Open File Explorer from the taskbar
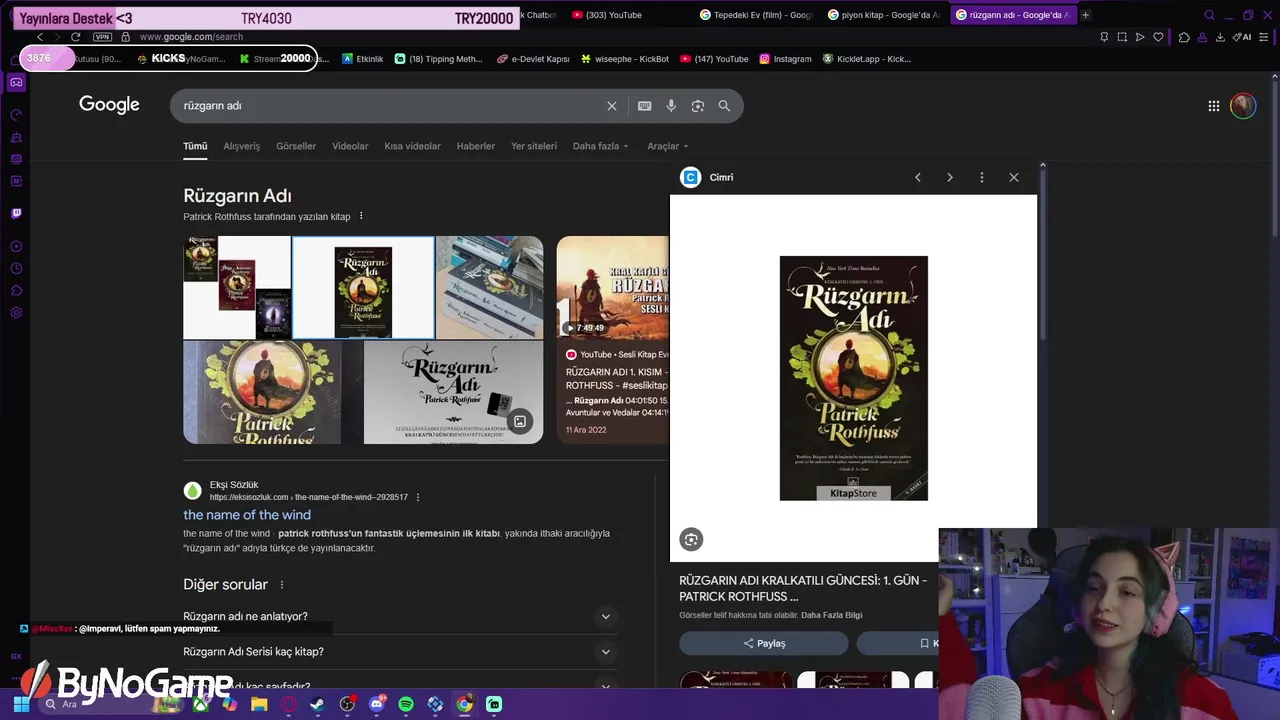 259,704
